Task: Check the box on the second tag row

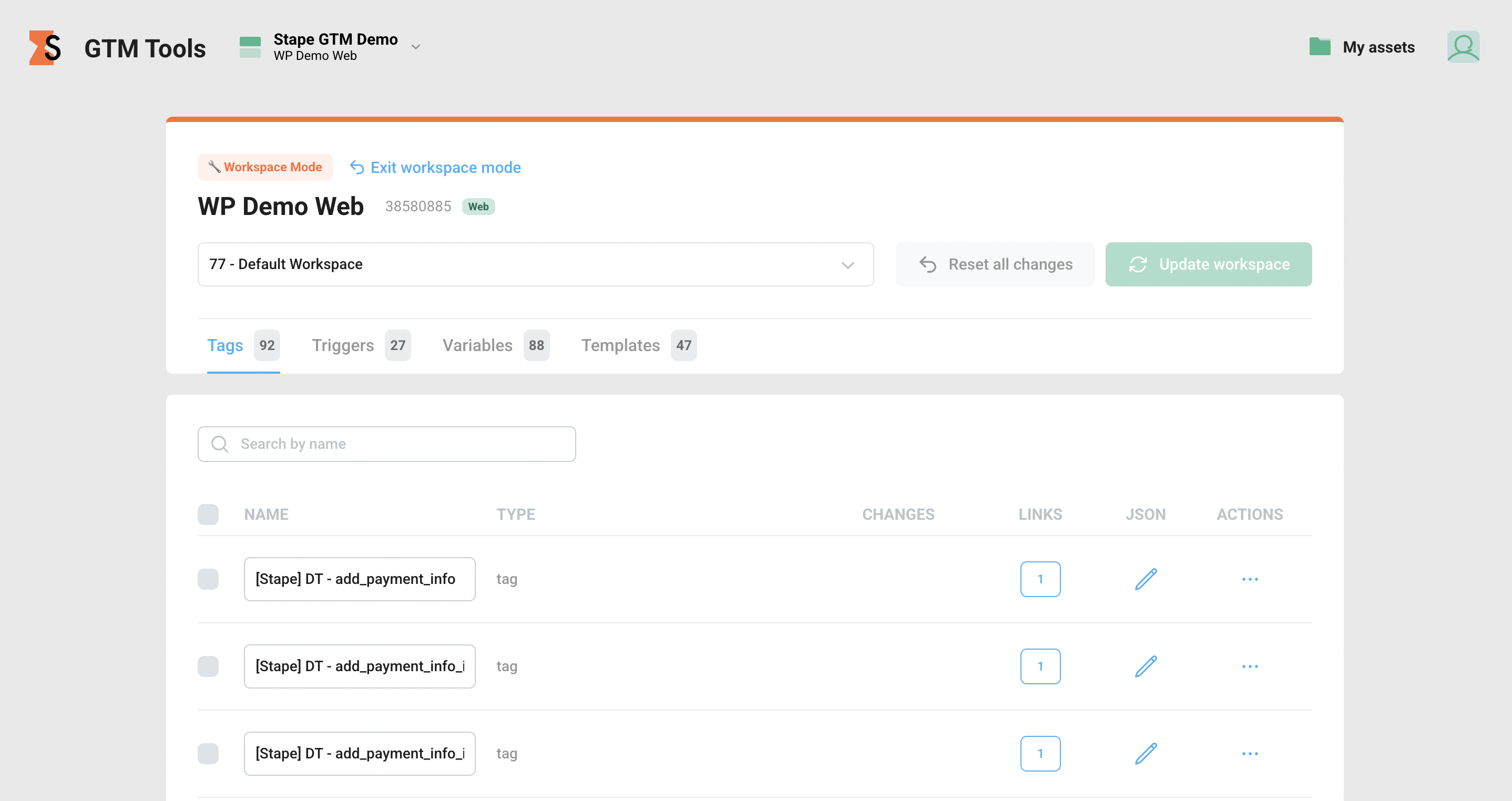Action: [208, 666]
